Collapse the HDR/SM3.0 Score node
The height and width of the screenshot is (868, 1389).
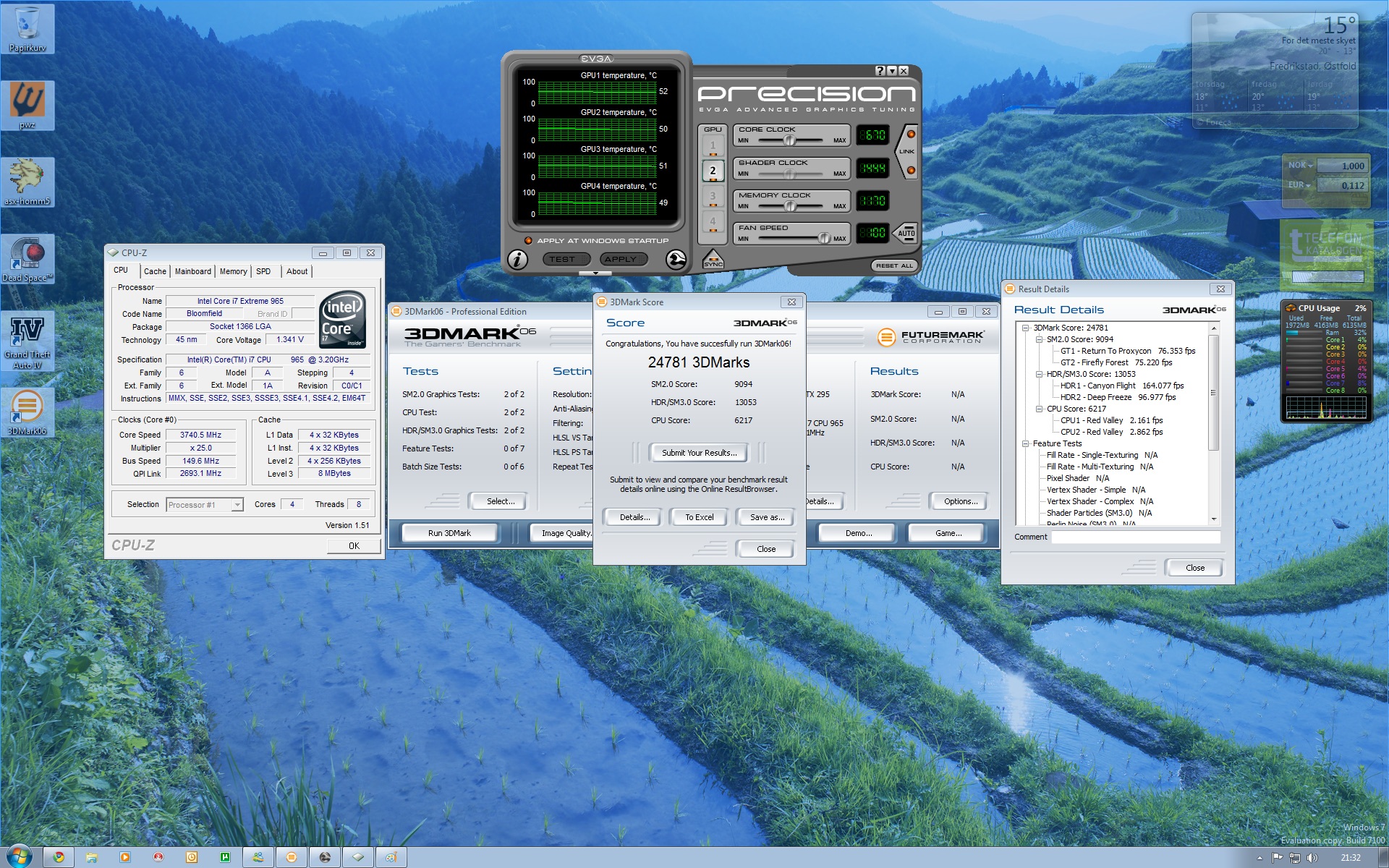point(1039,374)
